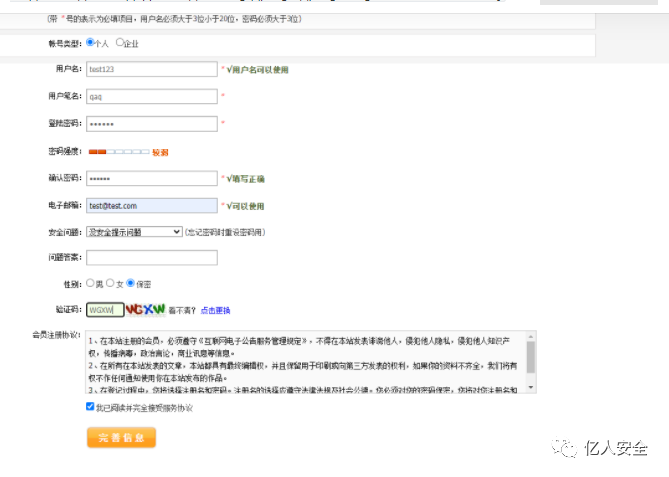
Task: Choose the 女 gender radio button
Action: [x=111, y=284]
